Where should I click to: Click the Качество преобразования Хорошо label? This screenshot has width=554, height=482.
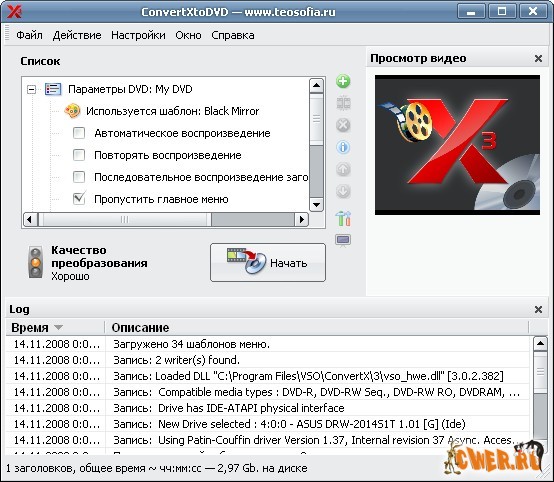click(99, 263)
